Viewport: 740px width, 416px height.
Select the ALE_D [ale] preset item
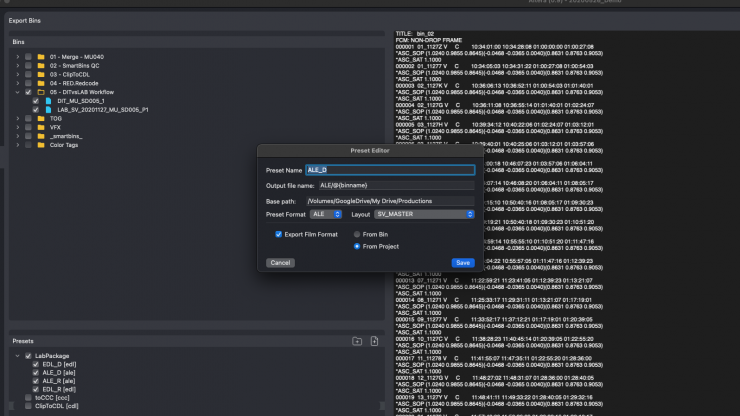60,372
